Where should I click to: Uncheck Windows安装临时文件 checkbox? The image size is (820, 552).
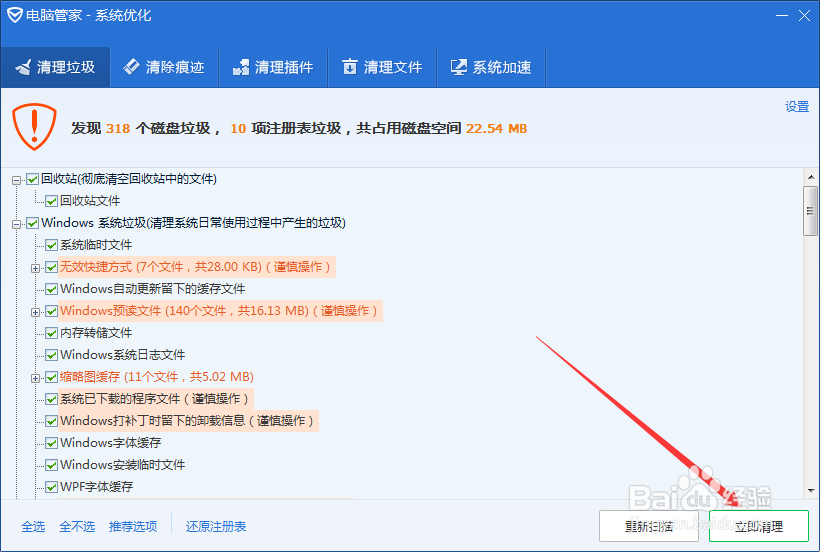[x=51, y=465]
